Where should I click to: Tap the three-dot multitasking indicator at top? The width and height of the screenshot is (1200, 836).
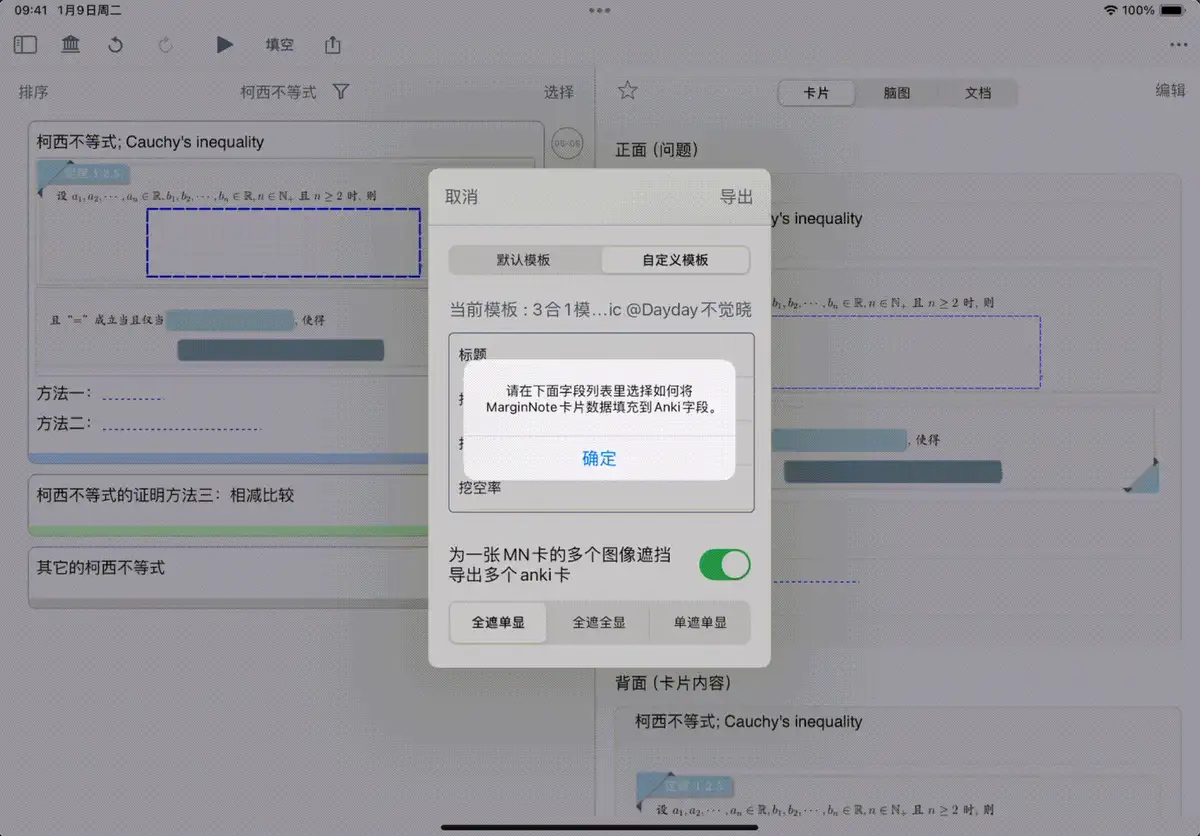tap(600, 10)
